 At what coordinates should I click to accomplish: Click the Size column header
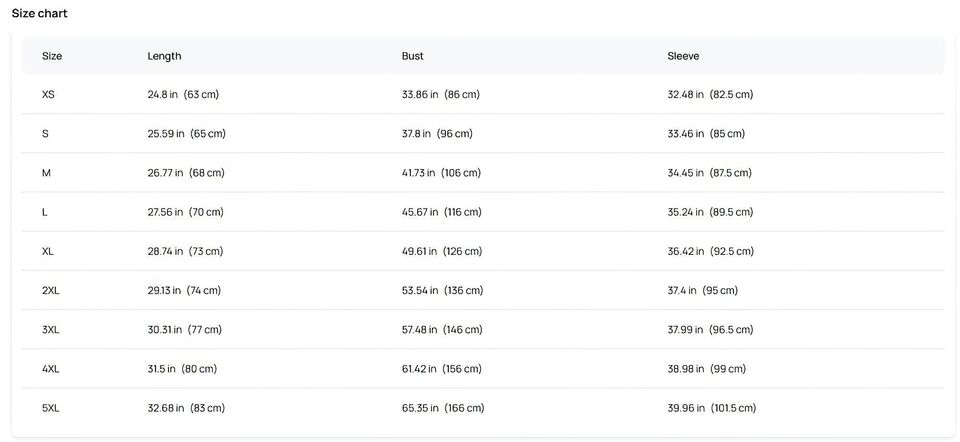point(52,56)
